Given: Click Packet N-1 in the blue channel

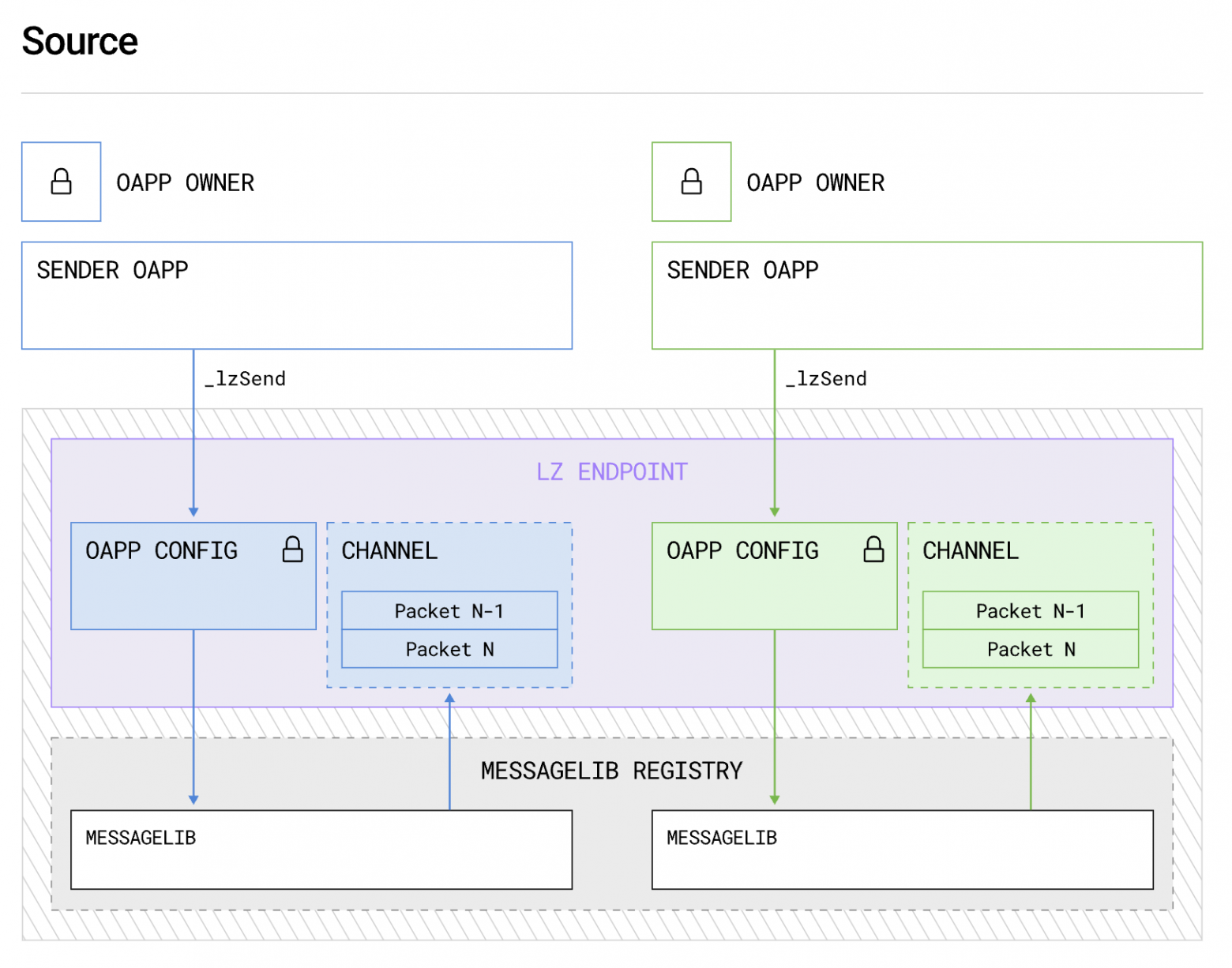Looking at the screenshot, I should coord(449,611).
